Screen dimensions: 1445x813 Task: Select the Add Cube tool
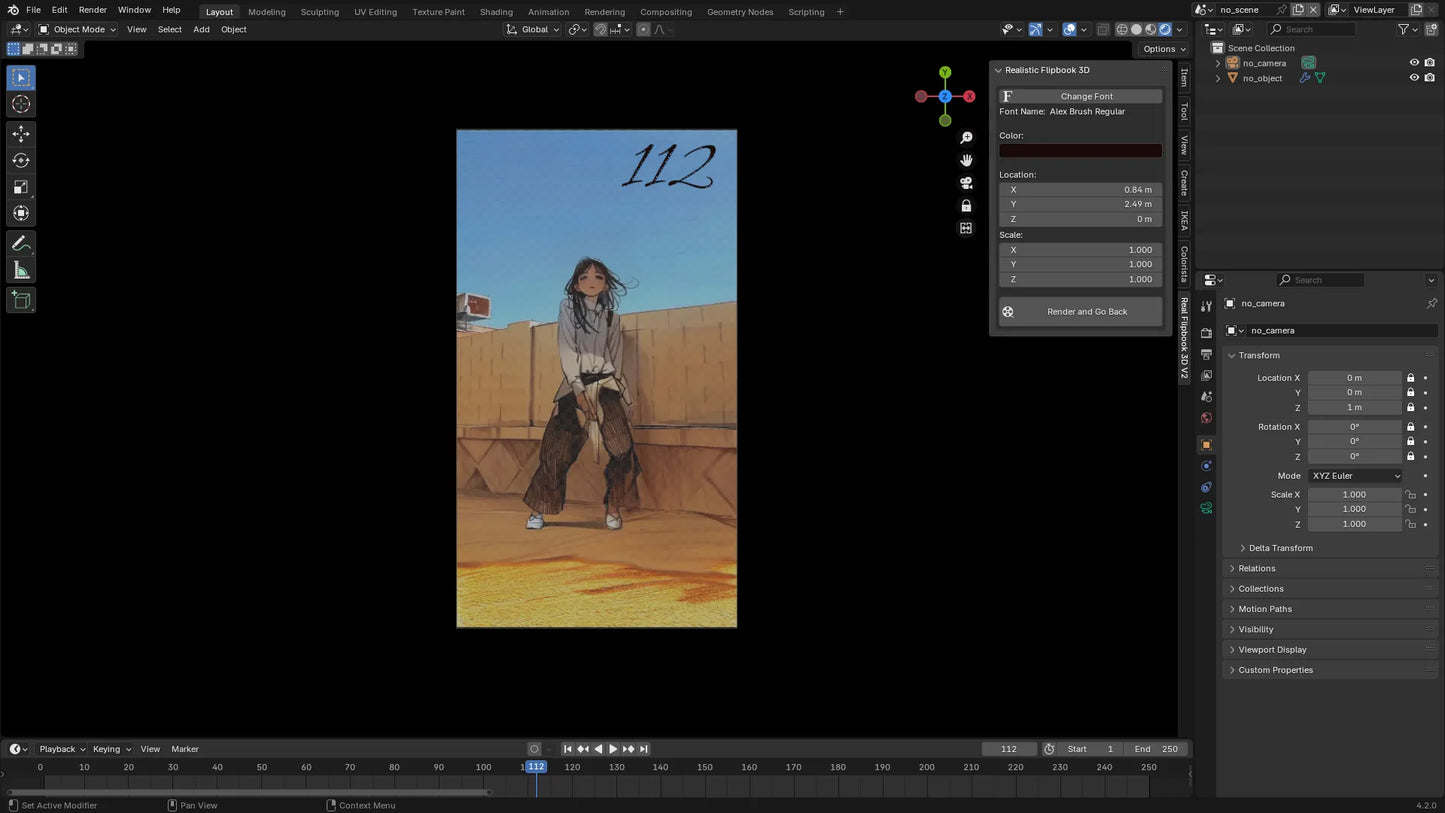point(21,300)
